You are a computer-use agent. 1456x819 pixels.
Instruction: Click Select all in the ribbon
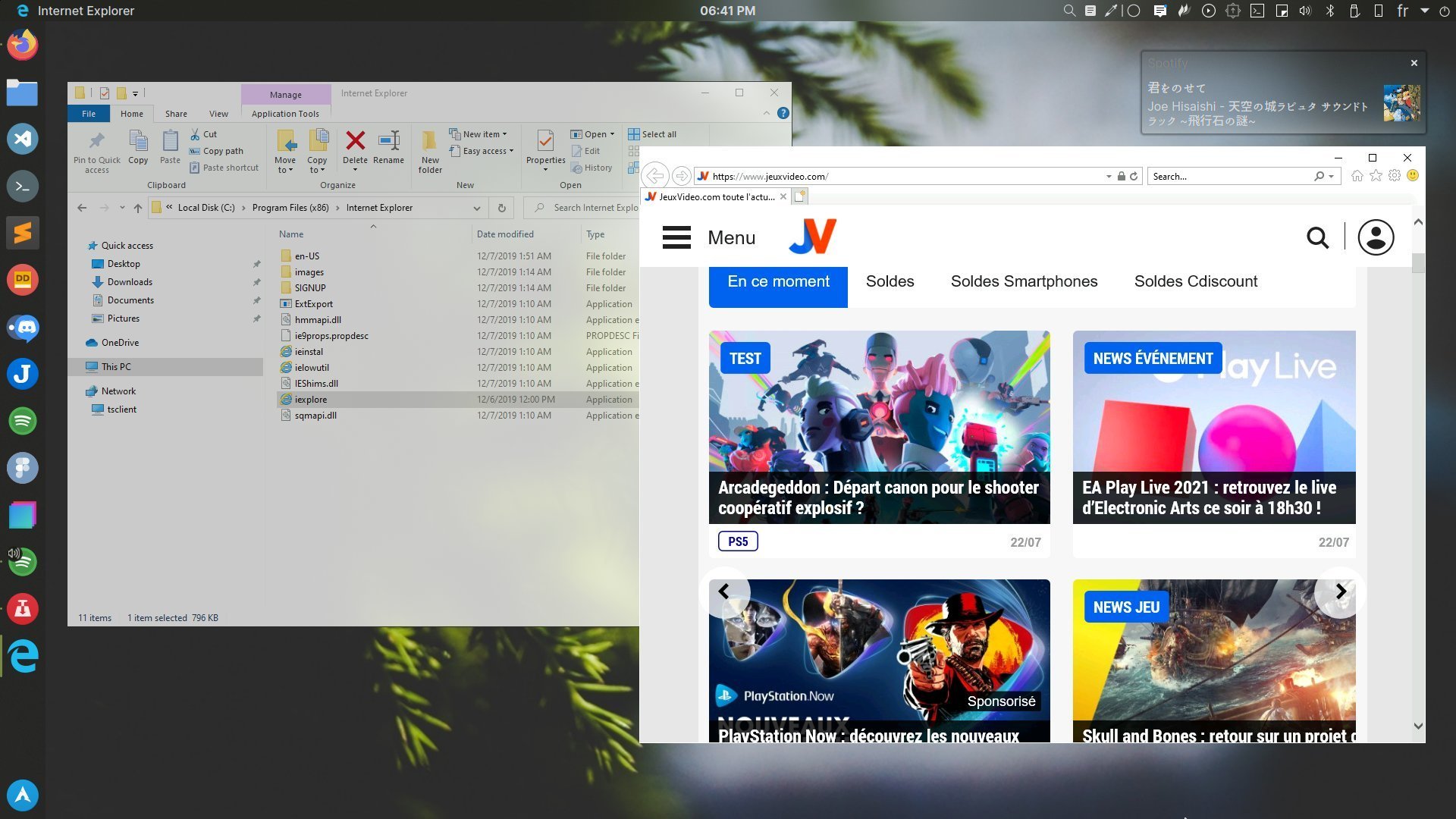(x=652, y=134)
